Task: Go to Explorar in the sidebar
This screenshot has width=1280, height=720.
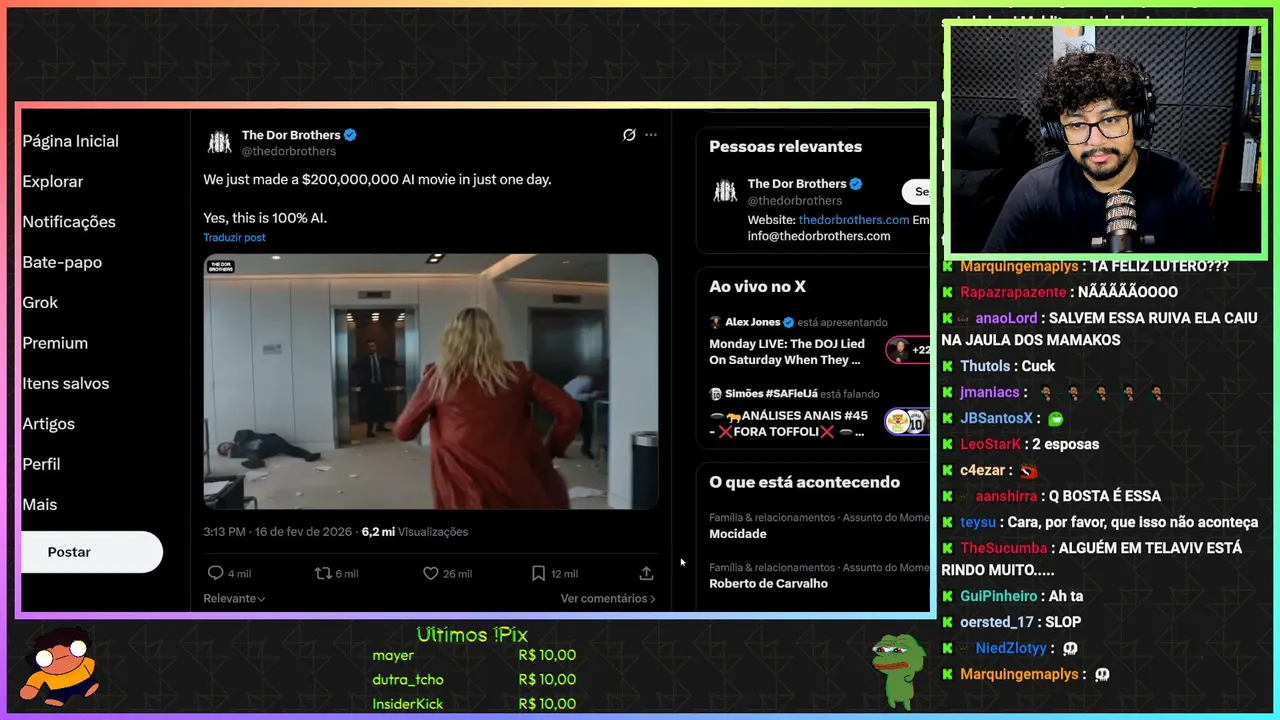Action: point(53,181)
